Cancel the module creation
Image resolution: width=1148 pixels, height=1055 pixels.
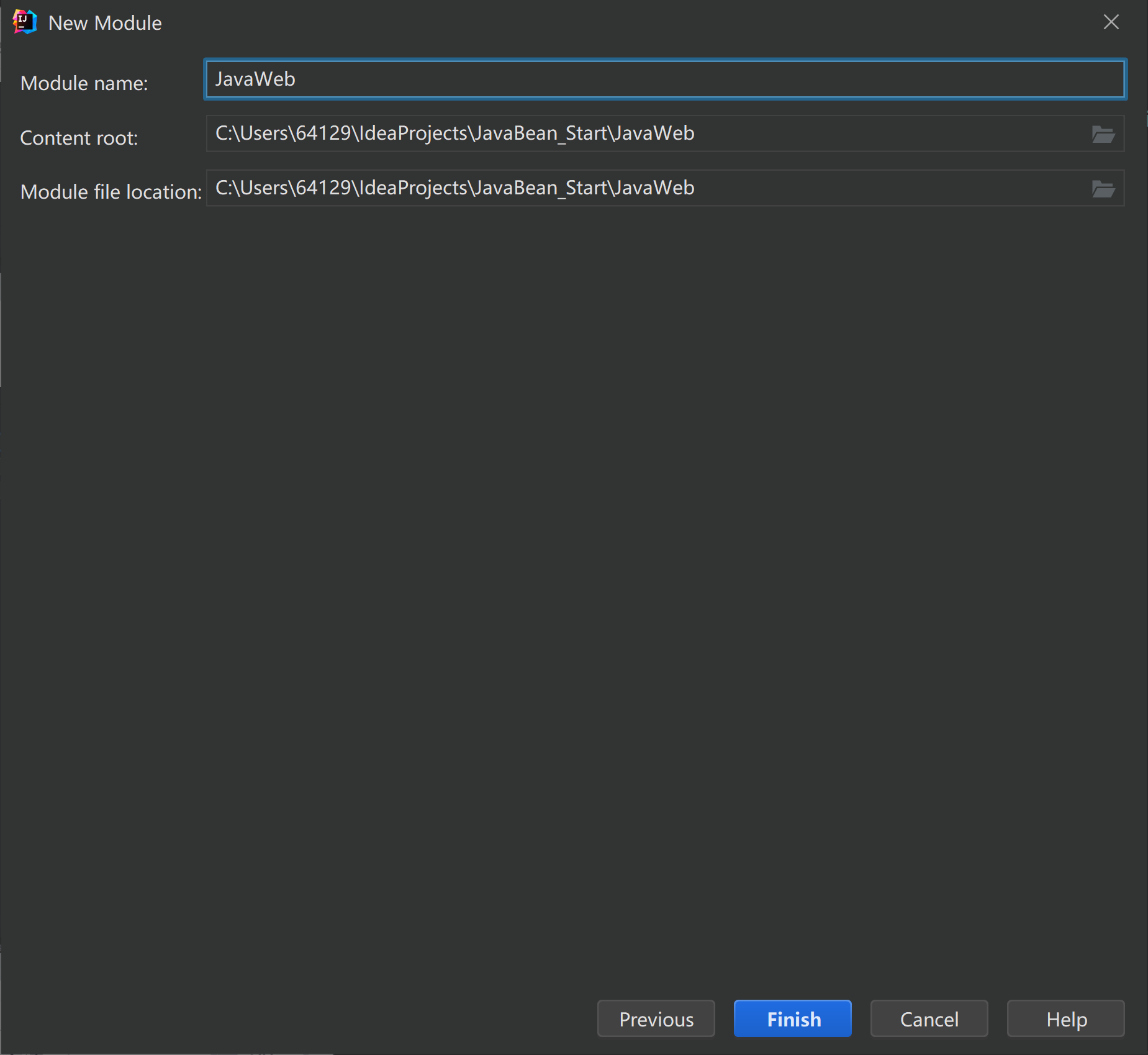(929, 1019)
